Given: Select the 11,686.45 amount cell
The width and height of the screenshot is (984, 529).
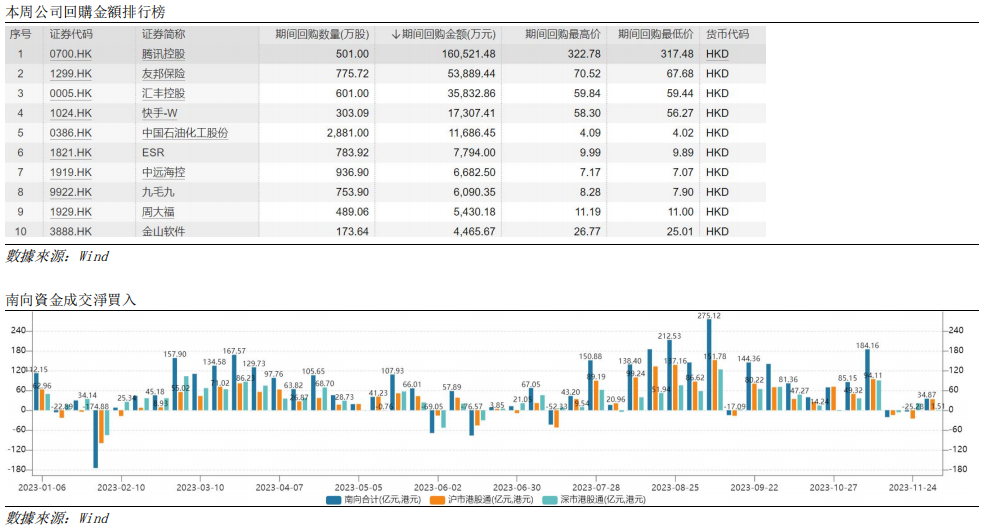Looking at the screenshot, I should (471, 133).
